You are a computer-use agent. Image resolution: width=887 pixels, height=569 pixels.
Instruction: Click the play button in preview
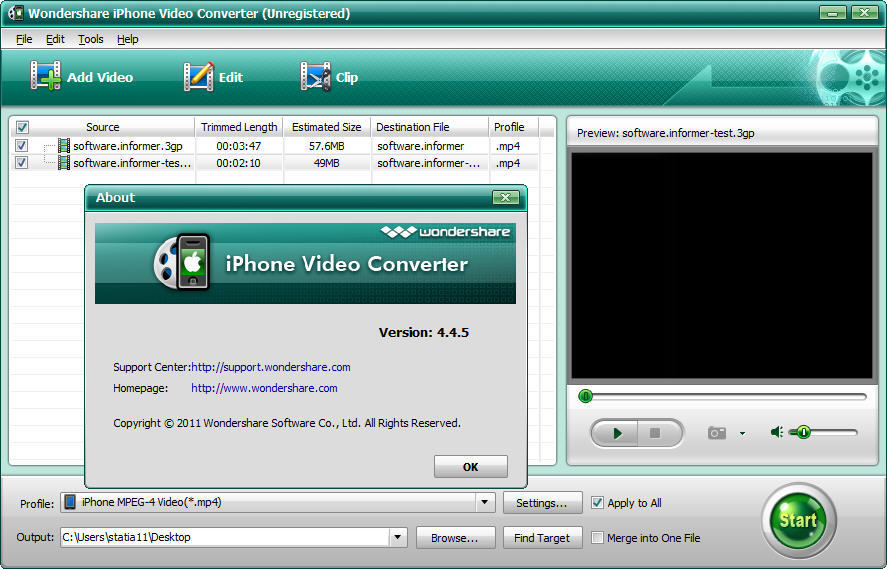coord(615,433)
